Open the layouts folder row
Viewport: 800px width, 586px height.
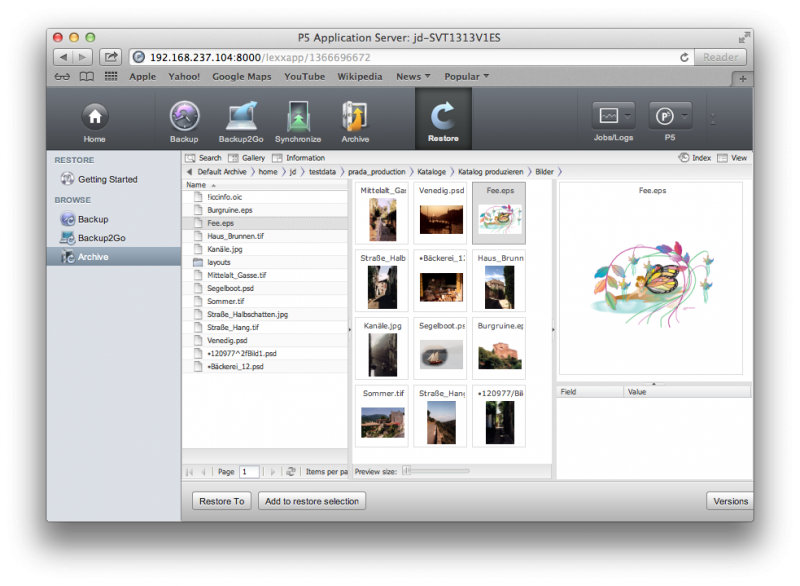(x=265, y=262)
